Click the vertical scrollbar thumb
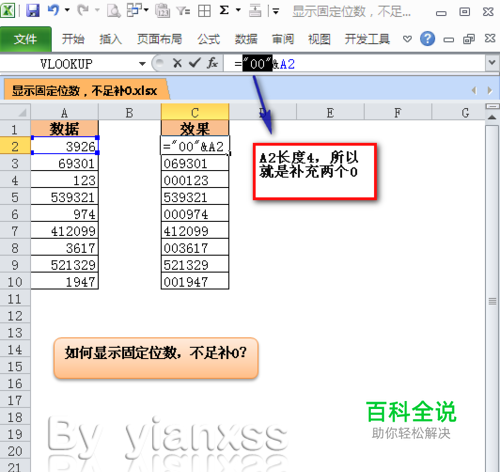This screenshot has height=472, width=500. tap(492, 302)
